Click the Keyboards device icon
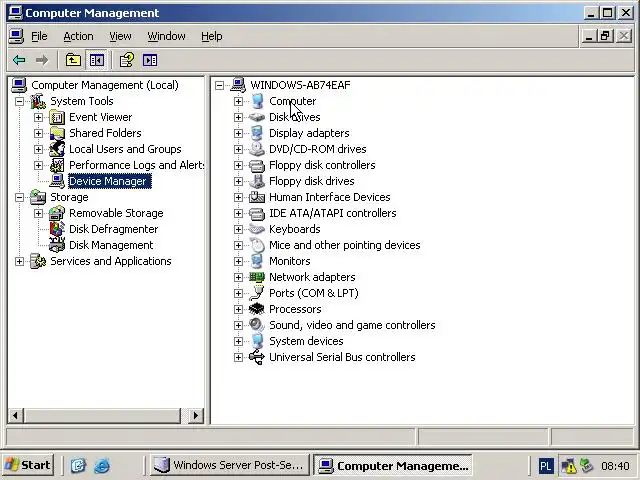 click(257, 229)
